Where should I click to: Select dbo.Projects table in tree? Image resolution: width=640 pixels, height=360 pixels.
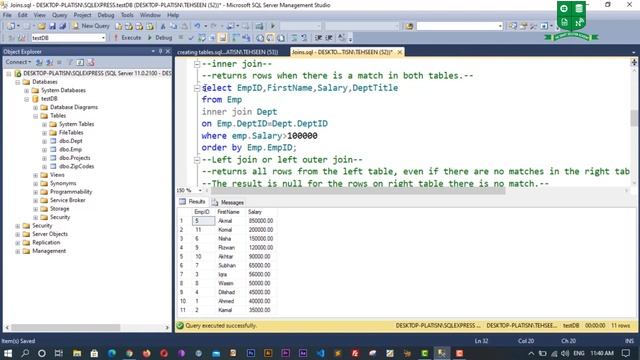[x=75, y=158]
